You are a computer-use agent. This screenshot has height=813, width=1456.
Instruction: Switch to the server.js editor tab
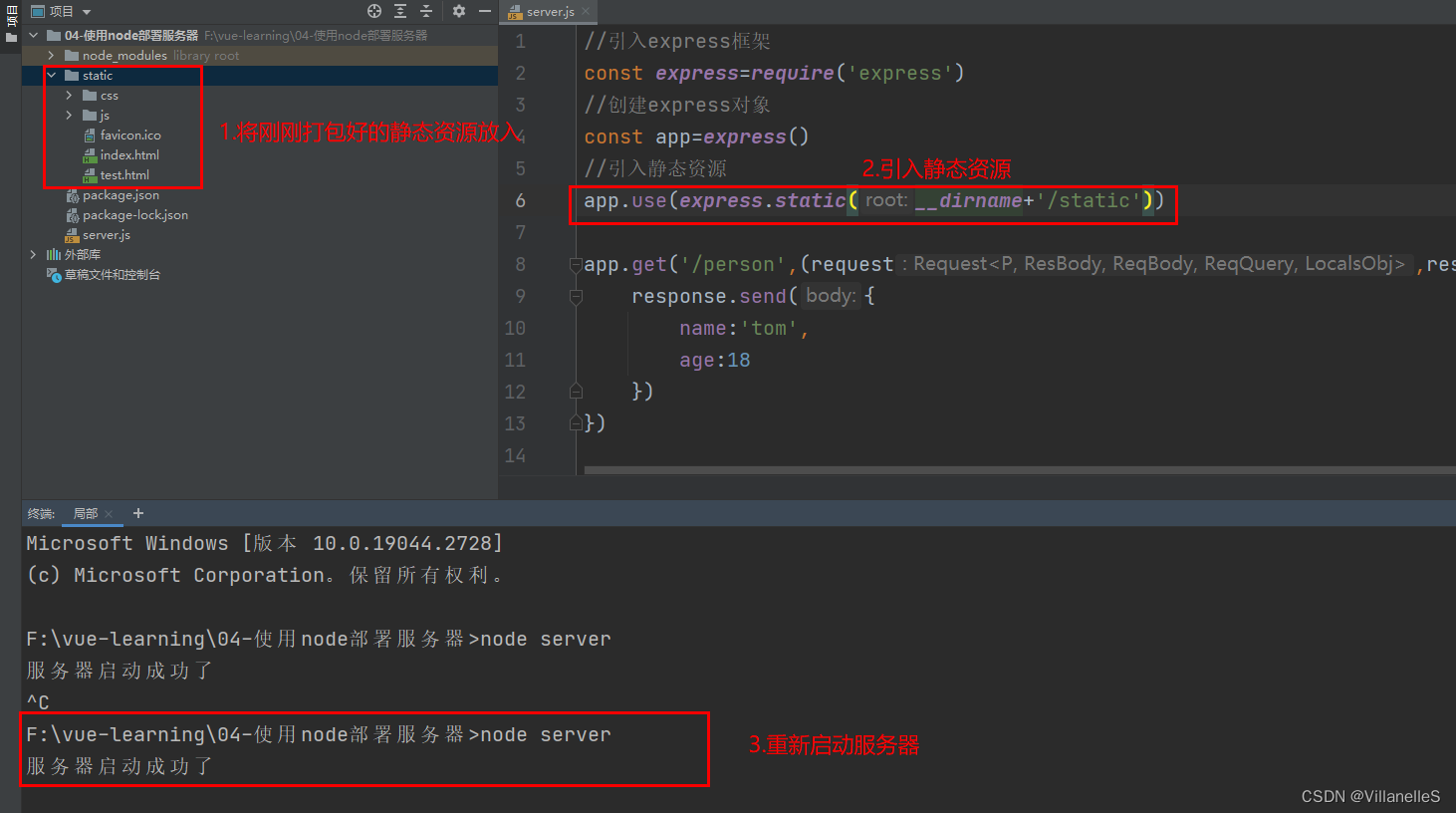(x=549, y=12)
